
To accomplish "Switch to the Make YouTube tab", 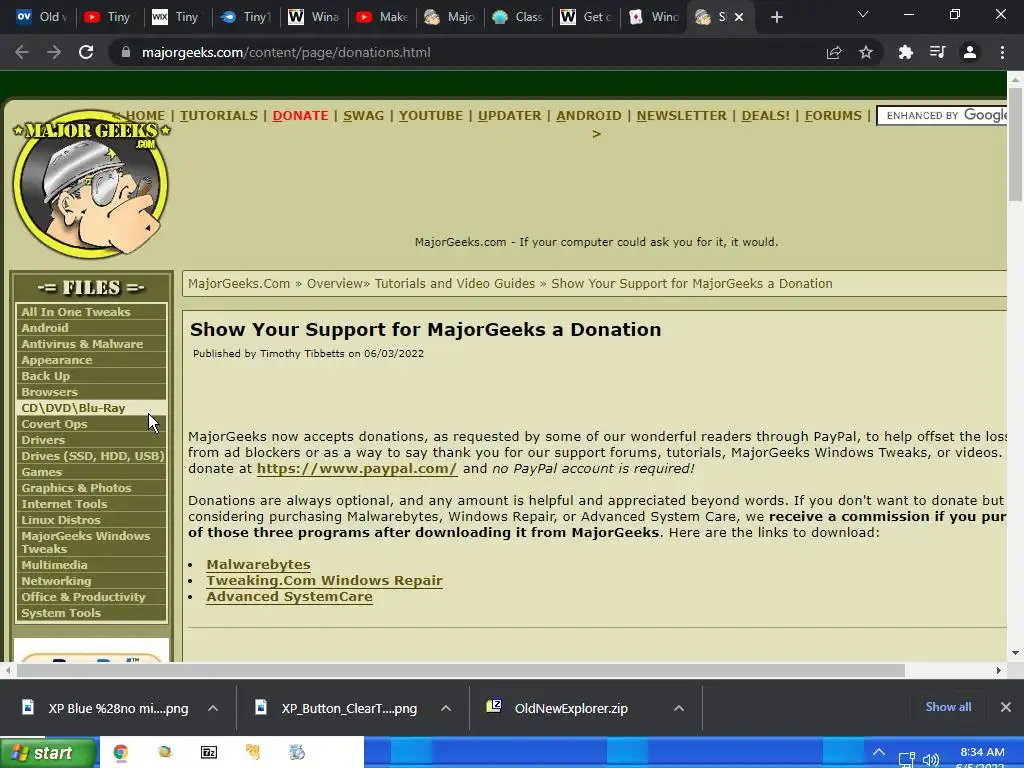I will click(x=382, y=17).
